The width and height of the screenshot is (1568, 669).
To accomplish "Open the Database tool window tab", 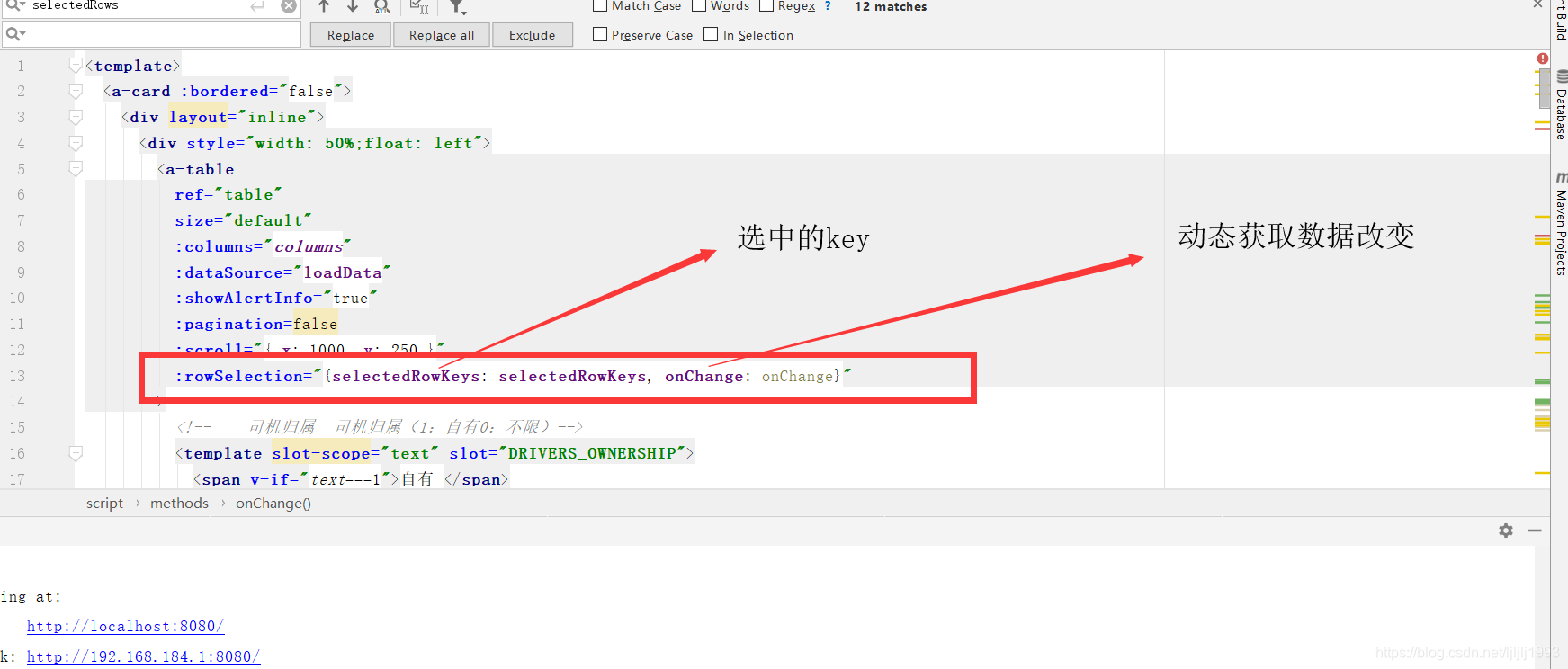I will pos(1560,106).
